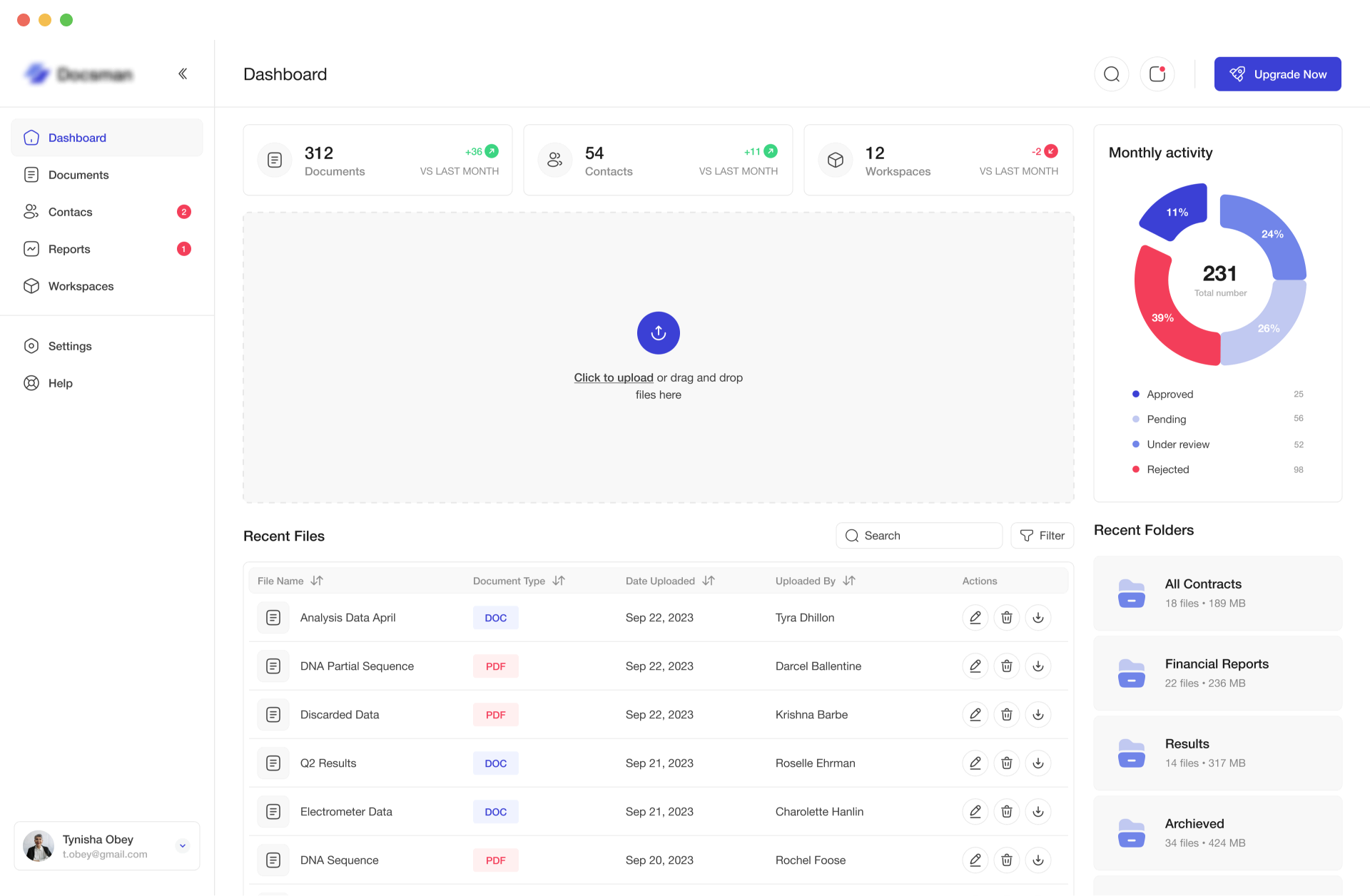This screenshot has height=896, width=1370.
Task: Delete the Analysis Data April file
Action: [1007, 618]
